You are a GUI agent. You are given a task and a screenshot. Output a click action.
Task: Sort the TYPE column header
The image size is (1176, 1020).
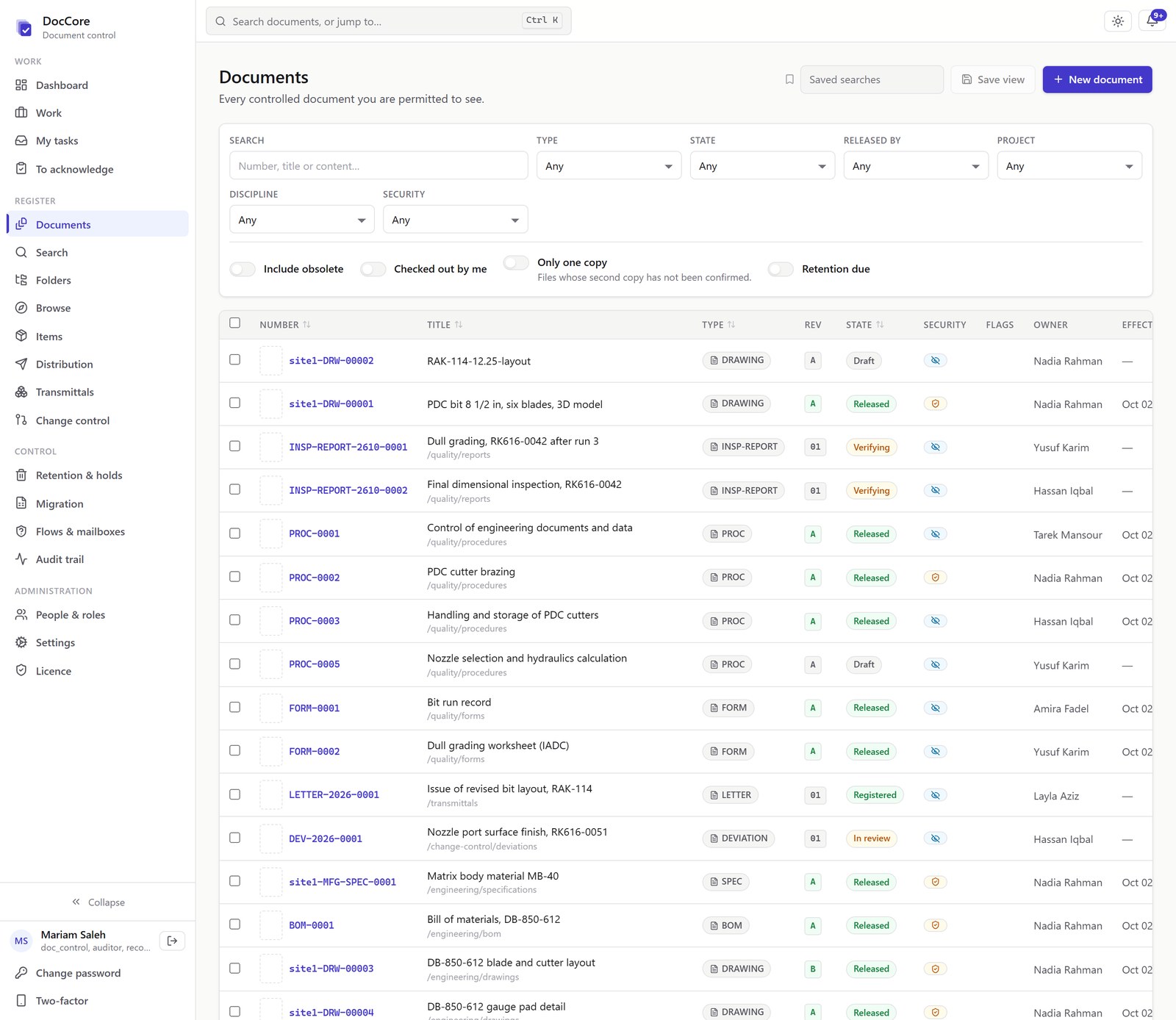(718, 325)
